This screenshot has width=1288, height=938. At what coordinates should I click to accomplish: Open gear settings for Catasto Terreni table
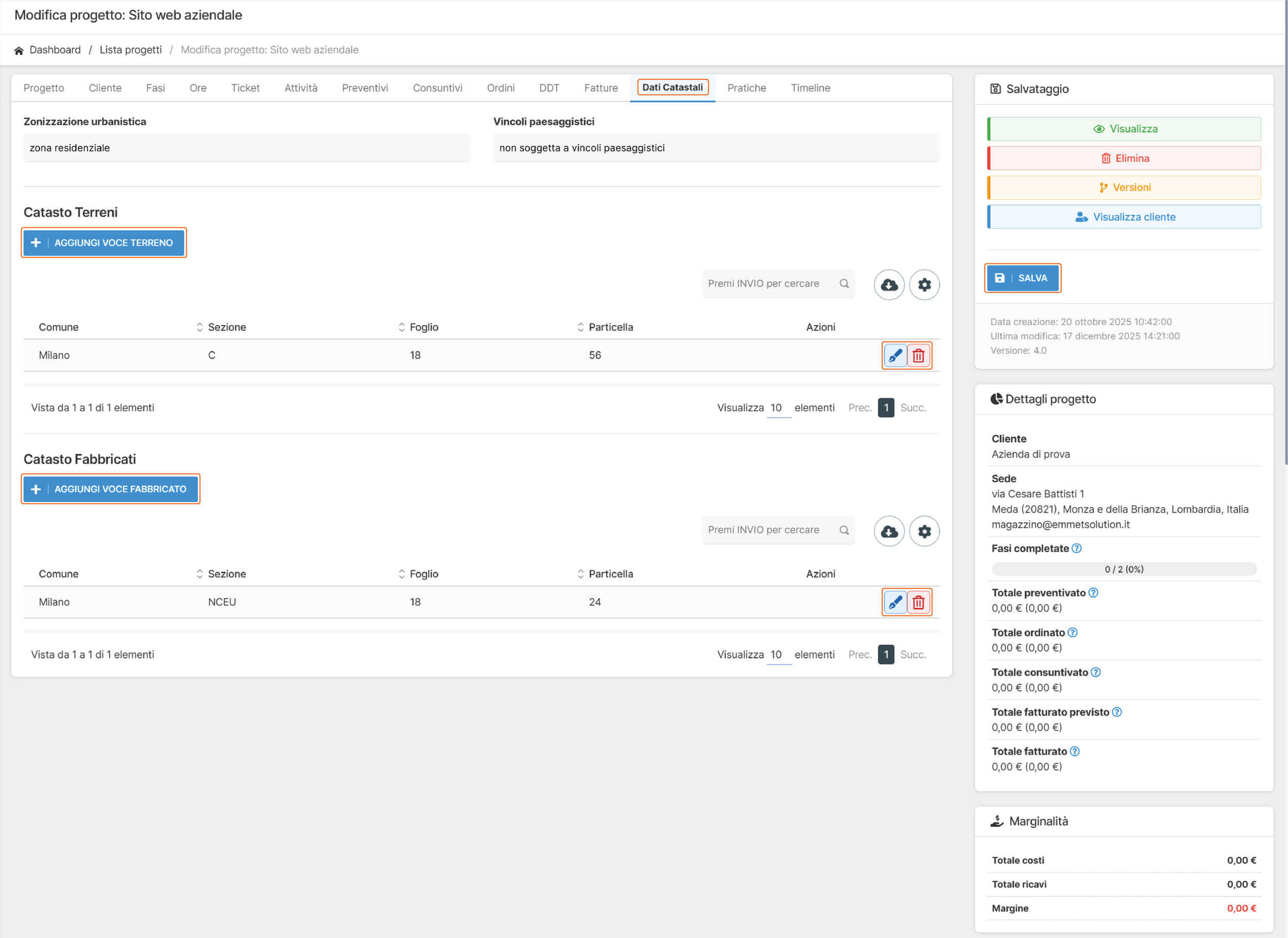[924, 284]
